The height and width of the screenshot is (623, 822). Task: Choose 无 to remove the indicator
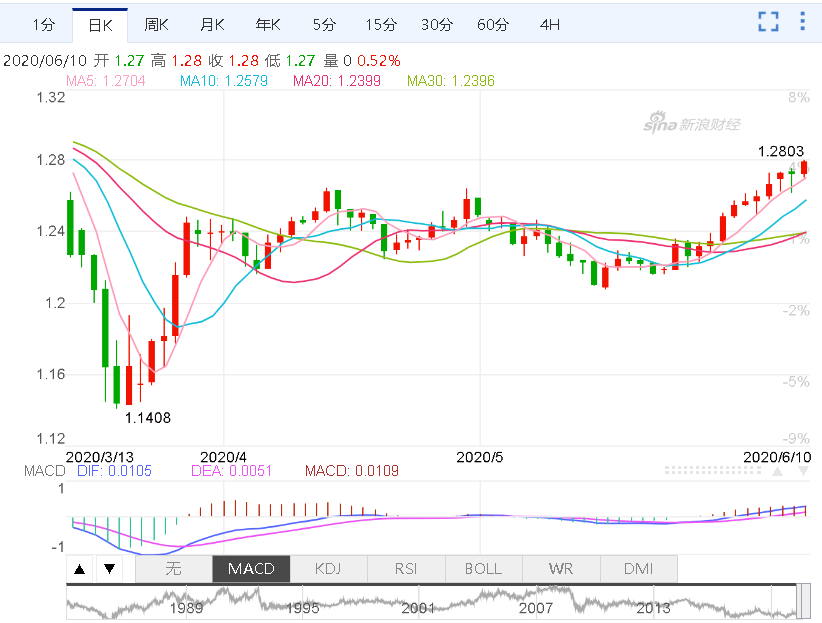click(x=173, y=569)
